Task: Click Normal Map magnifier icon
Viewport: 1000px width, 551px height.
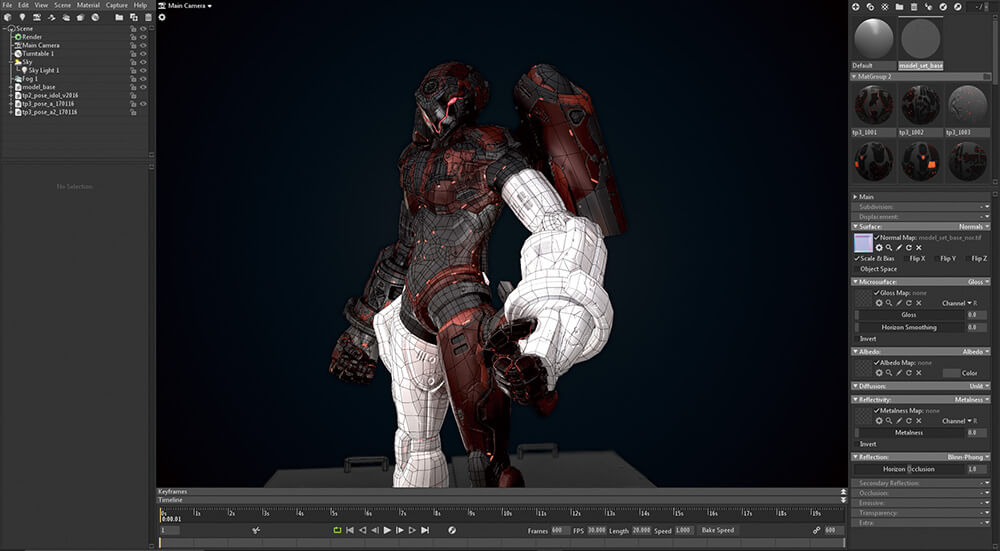Action: coord(889,247)
